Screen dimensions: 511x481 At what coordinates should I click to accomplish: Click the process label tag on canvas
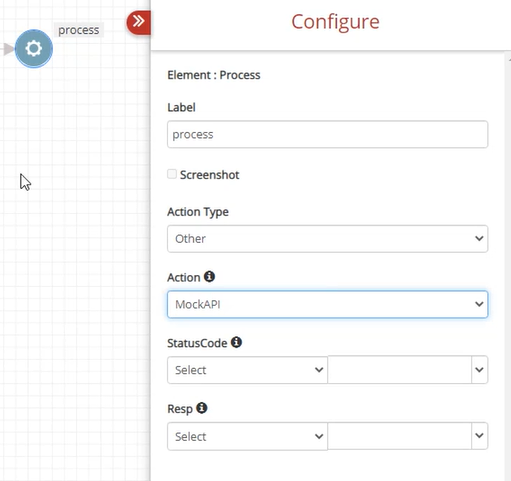point(79,30)
